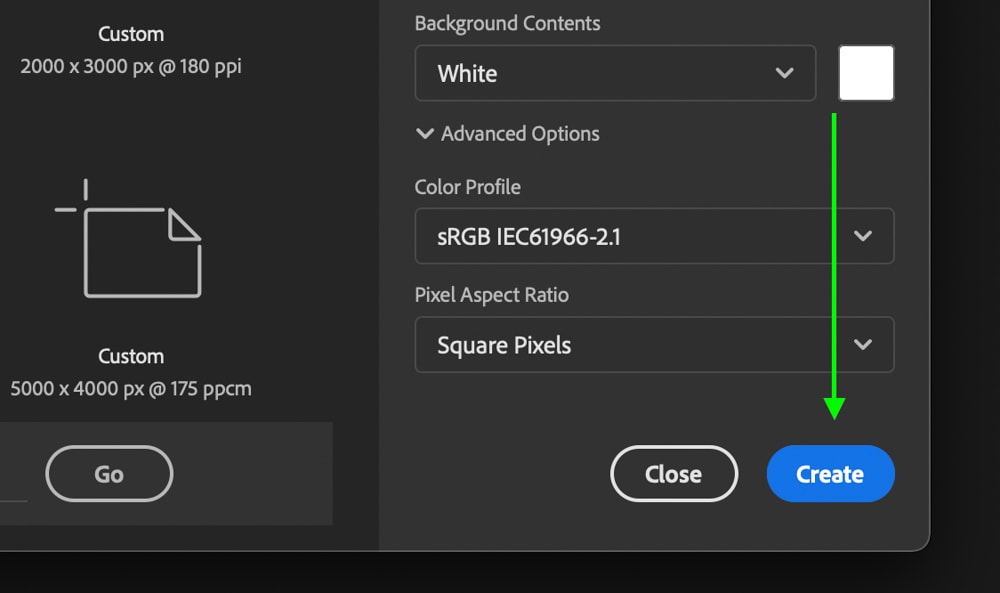Image resolution: width=1000 pixels, height=593 pixels.
Task: Pick background color via white swatch
Action: (866, 73)
